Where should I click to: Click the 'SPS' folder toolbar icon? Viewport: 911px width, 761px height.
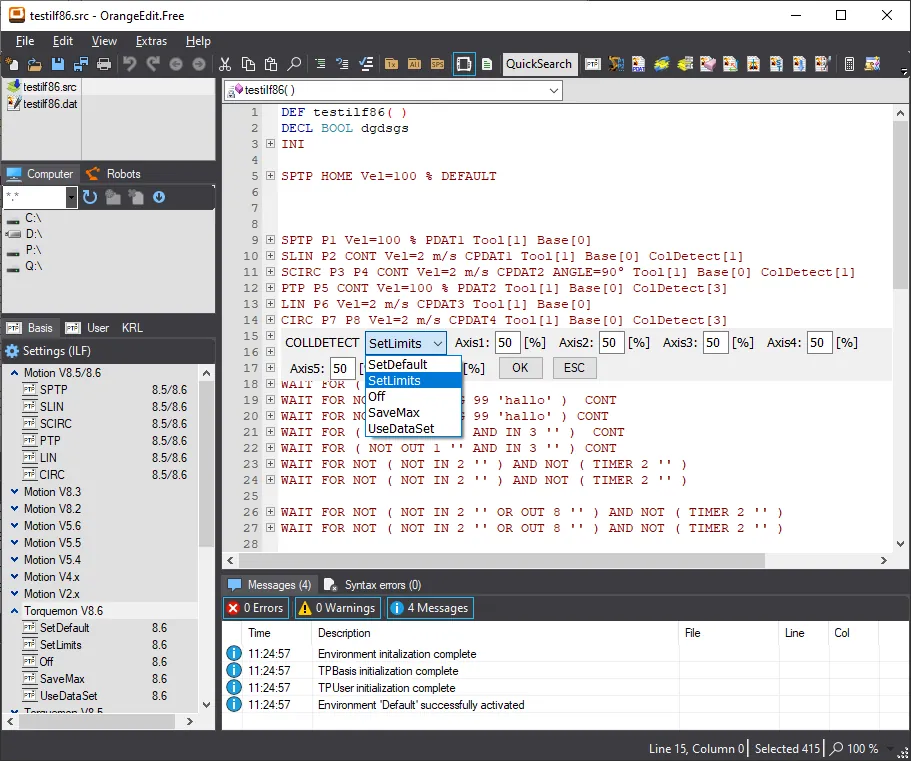click(437, 64)
